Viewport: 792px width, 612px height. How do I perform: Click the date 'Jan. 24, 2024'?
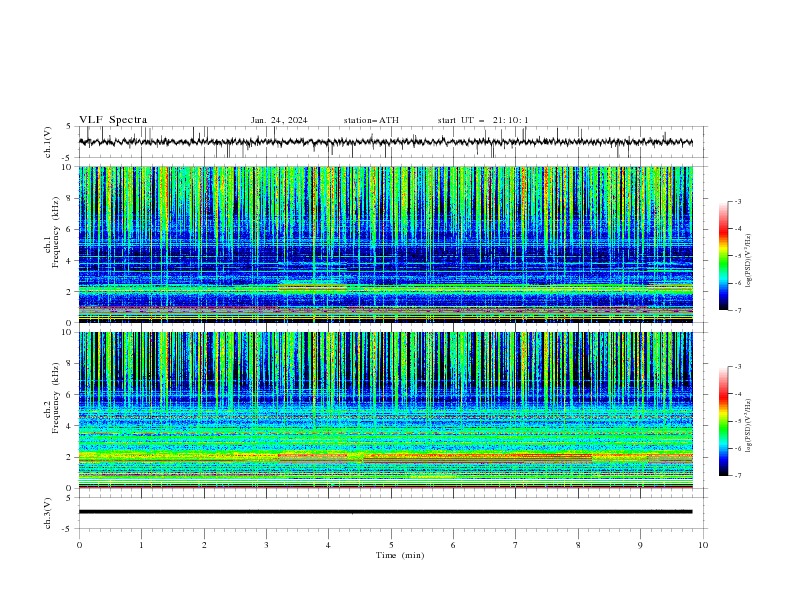coord(279,120)
